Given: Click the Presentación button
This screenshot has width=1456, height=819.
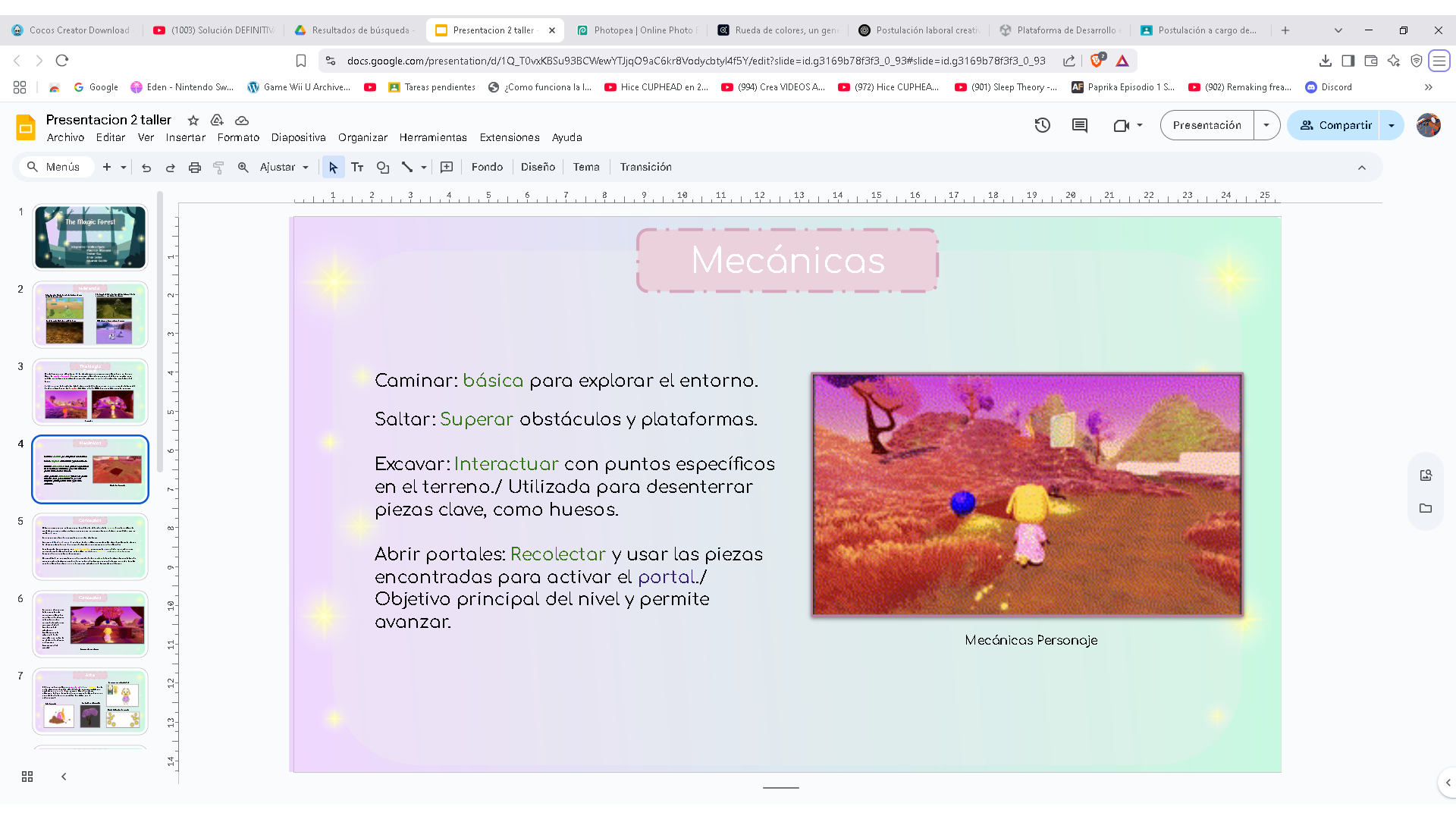Looking at the screenshot, I should [1207, 125].
